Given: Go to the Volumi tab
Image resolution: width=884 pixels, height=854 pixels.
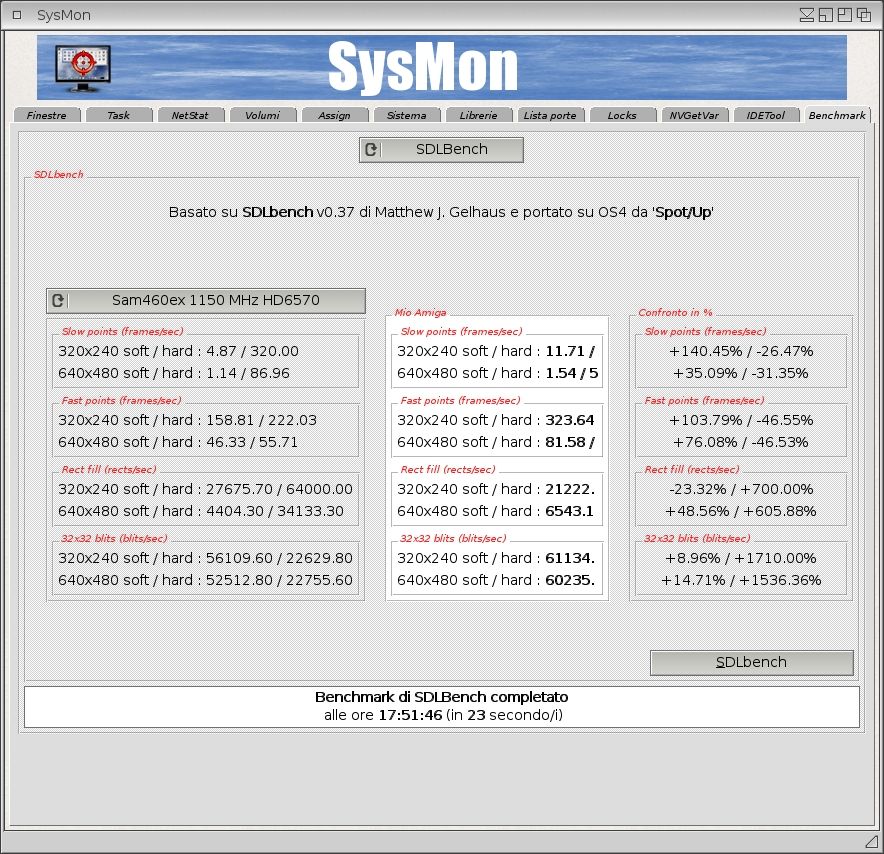Looking at the screenshot, I should pos(262,115).
